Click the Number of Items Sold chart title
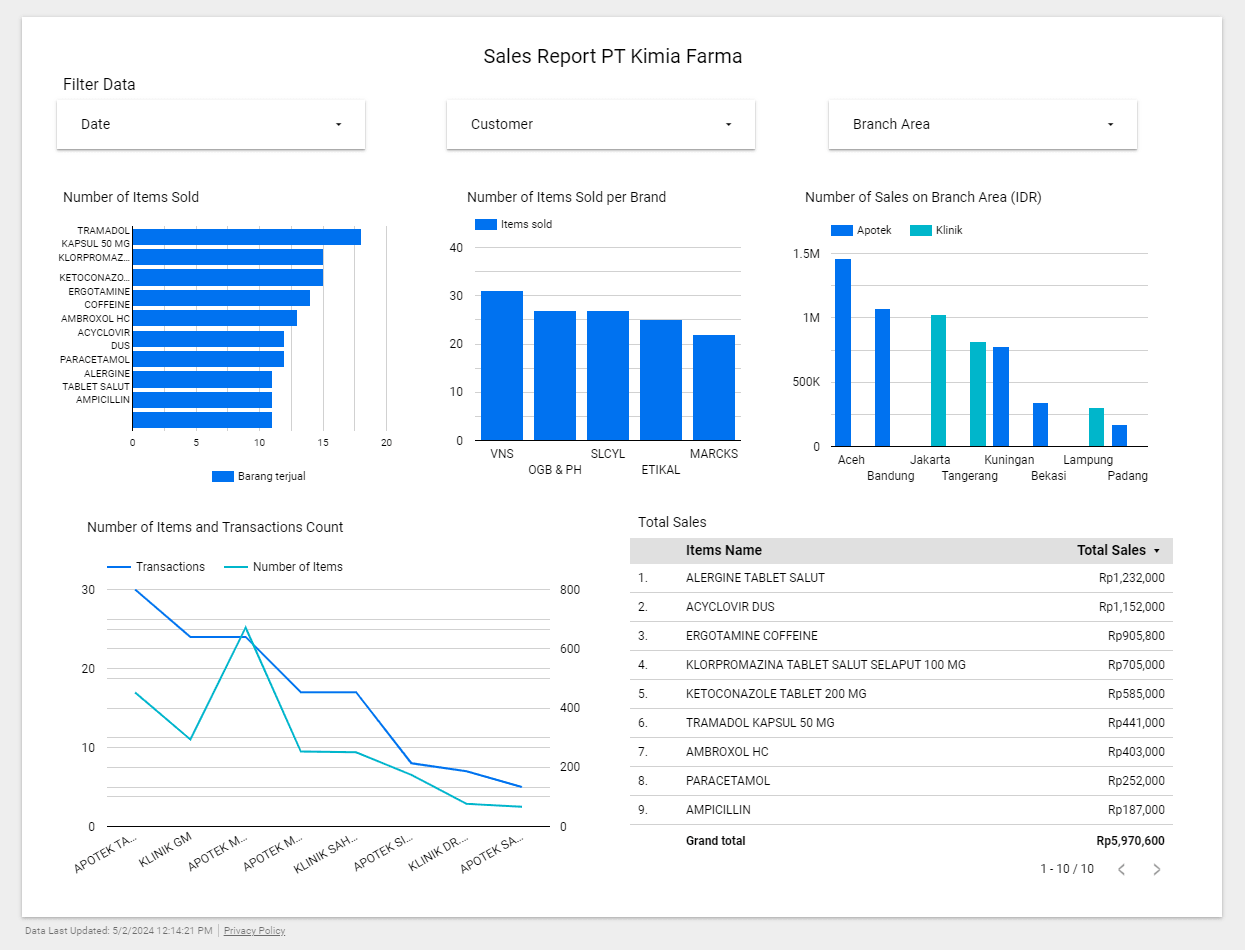Screen dimensions: 1245x950 [131, 197]
